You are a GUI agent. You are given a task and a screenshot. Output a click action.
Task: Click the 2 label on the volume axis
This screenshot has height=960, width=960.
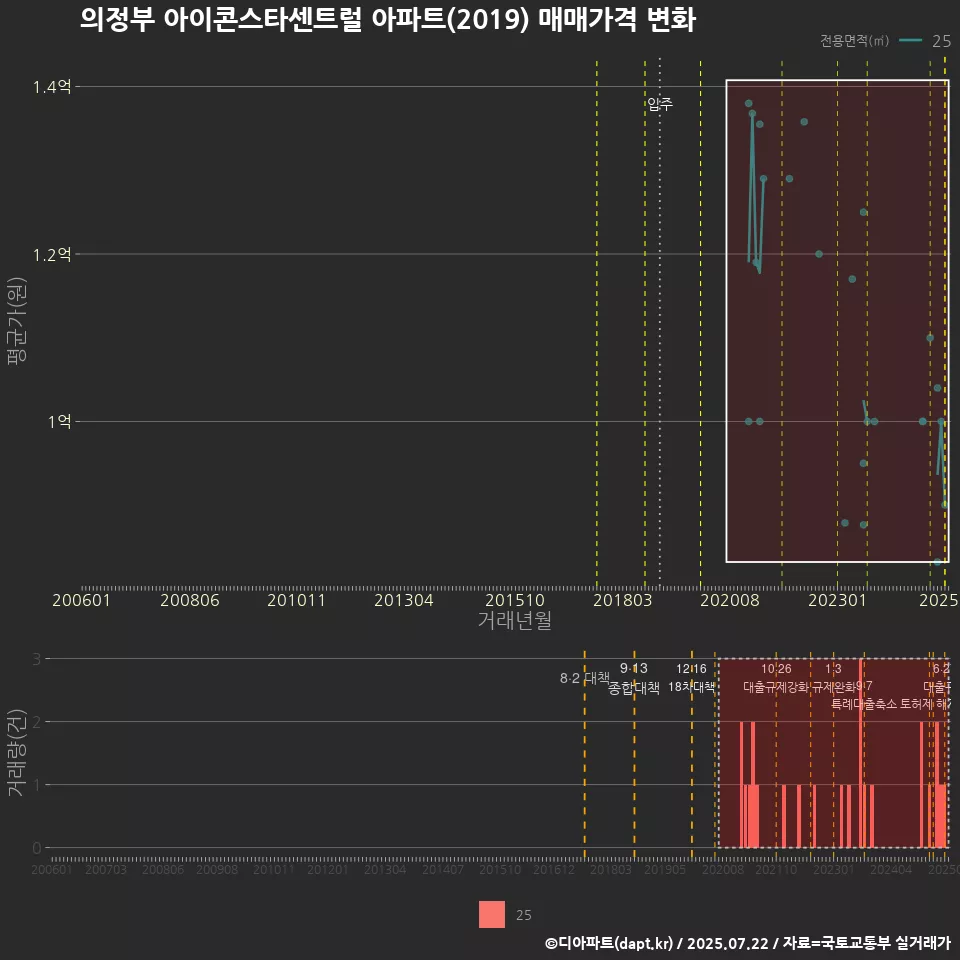(37, 722)
